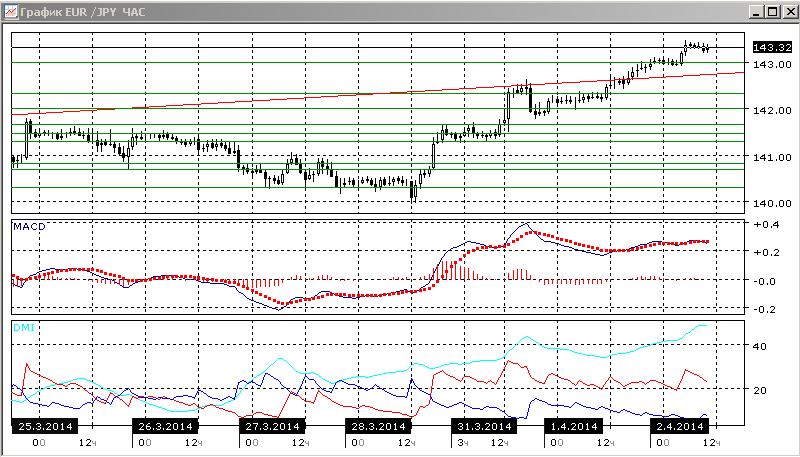Click the -0.0 MACD scale value
This screenshot has height=457, width=800.
click(766, 281)
